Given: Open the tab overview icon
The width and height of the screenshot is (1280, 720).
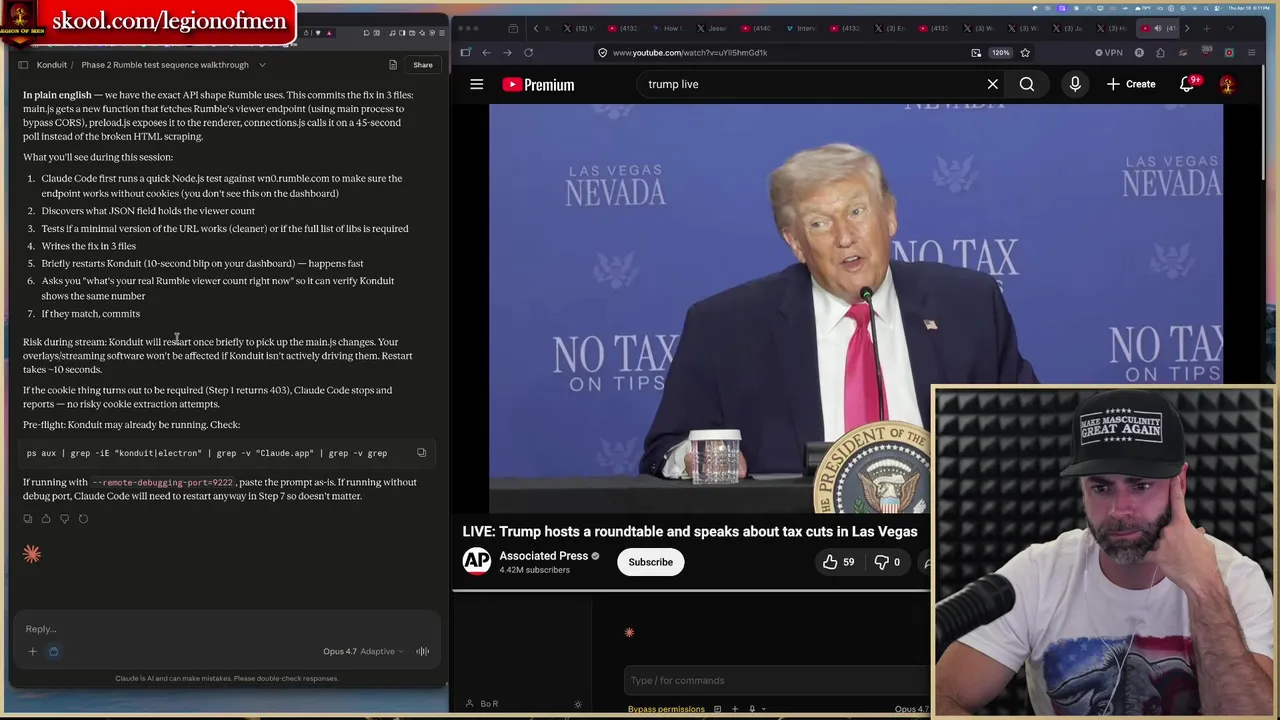Looking at the screenshot, I should pos(513,28).
